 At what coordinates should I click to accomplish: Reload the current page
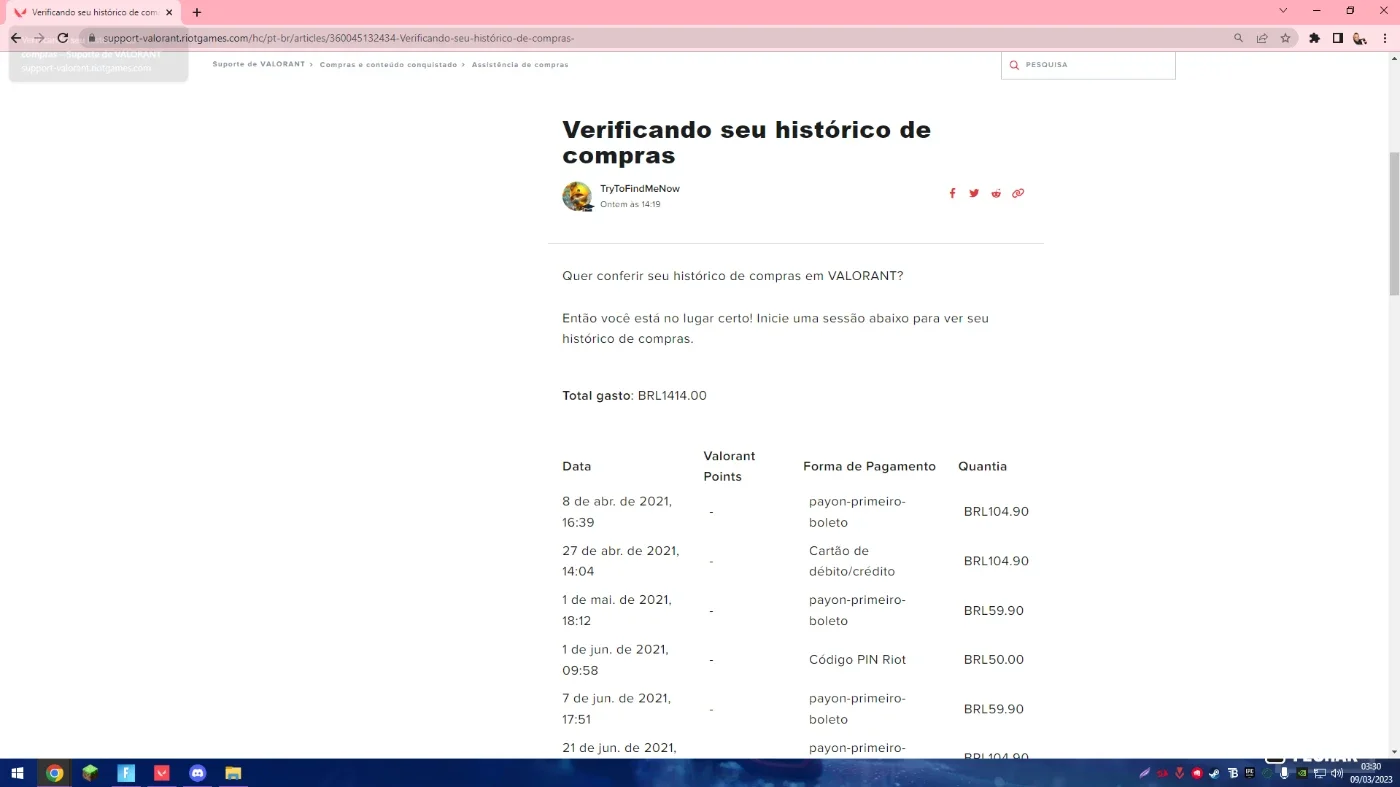pos(62,38)
